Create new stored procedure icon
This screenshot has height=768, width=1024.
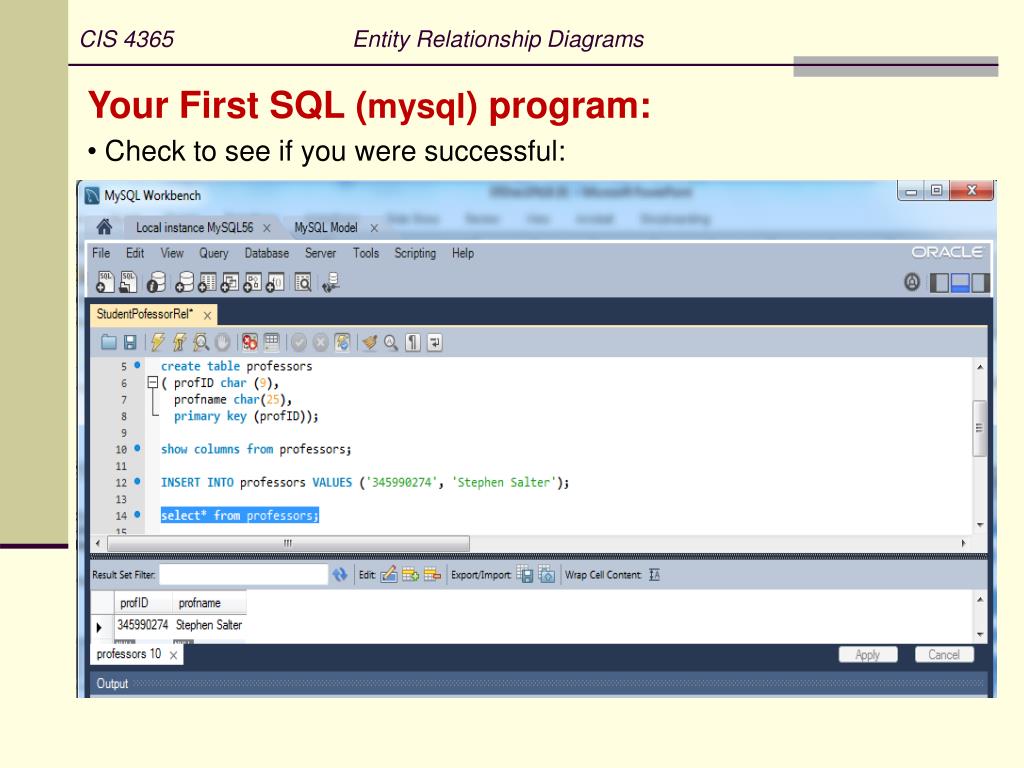pos(253,282)
